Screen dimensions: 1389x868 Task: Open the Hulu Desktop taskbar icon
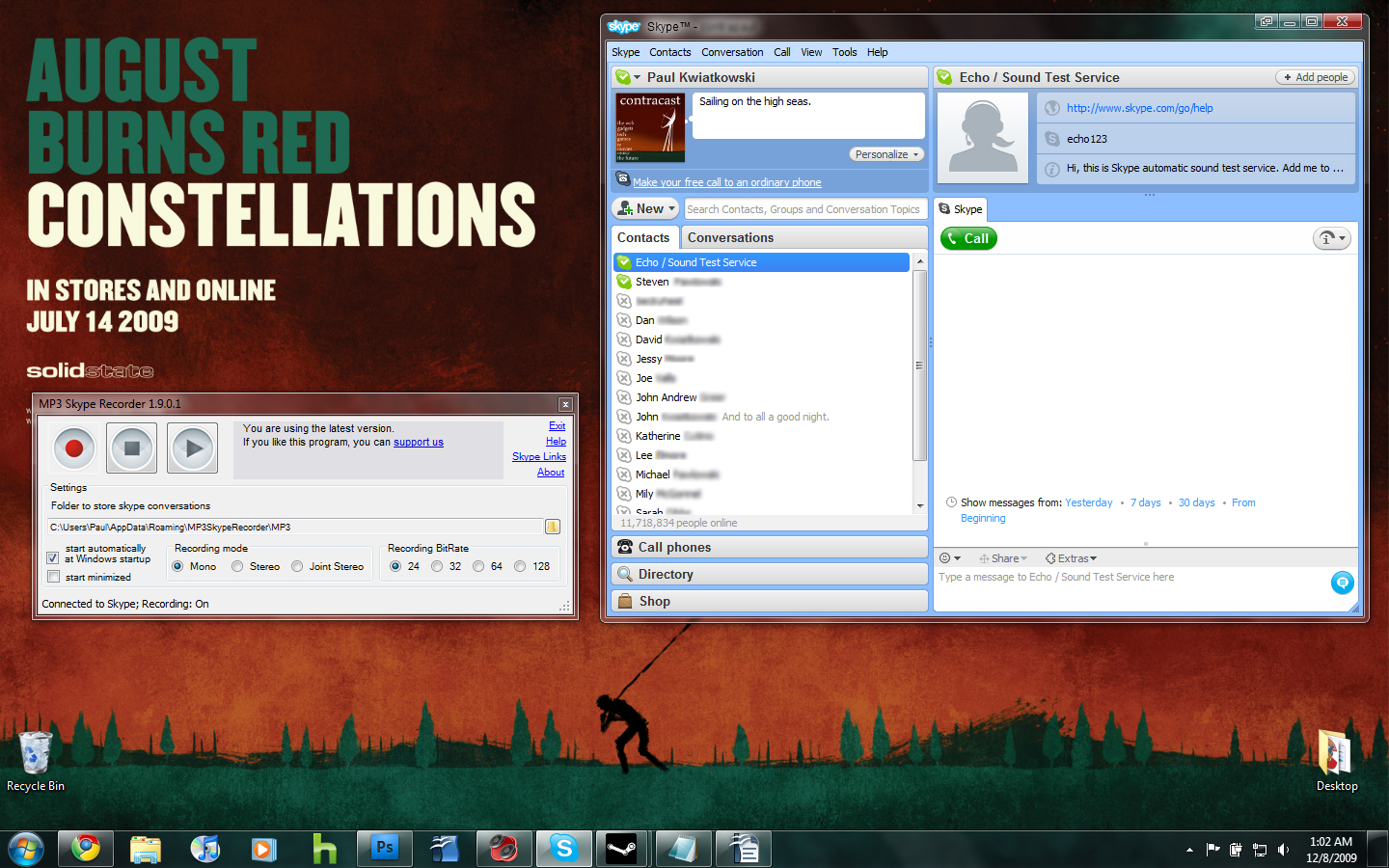click(x=325, y=849)
